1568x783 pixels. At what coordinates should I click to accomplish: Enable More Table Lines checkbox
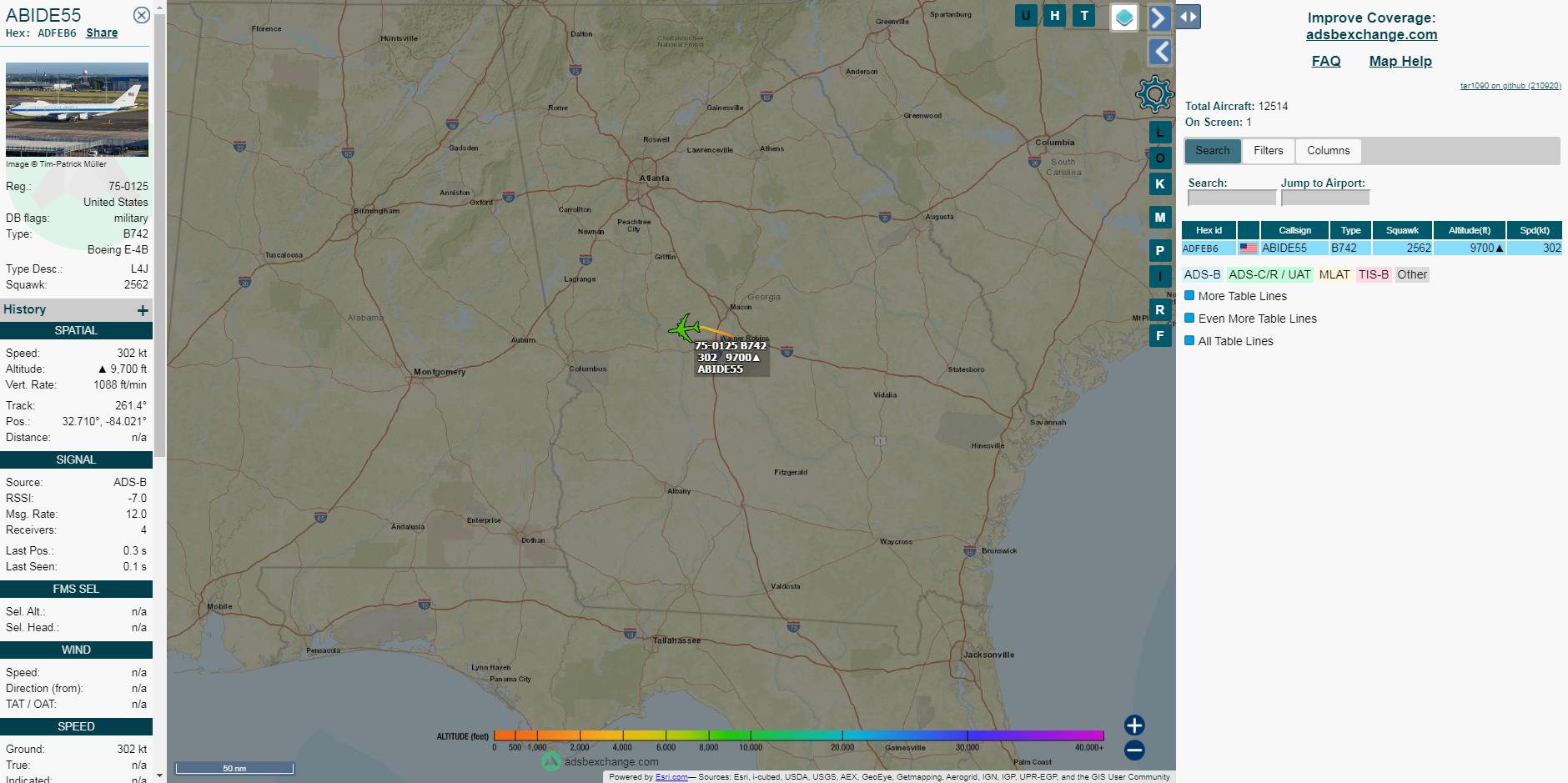[x=1189, y=295]
